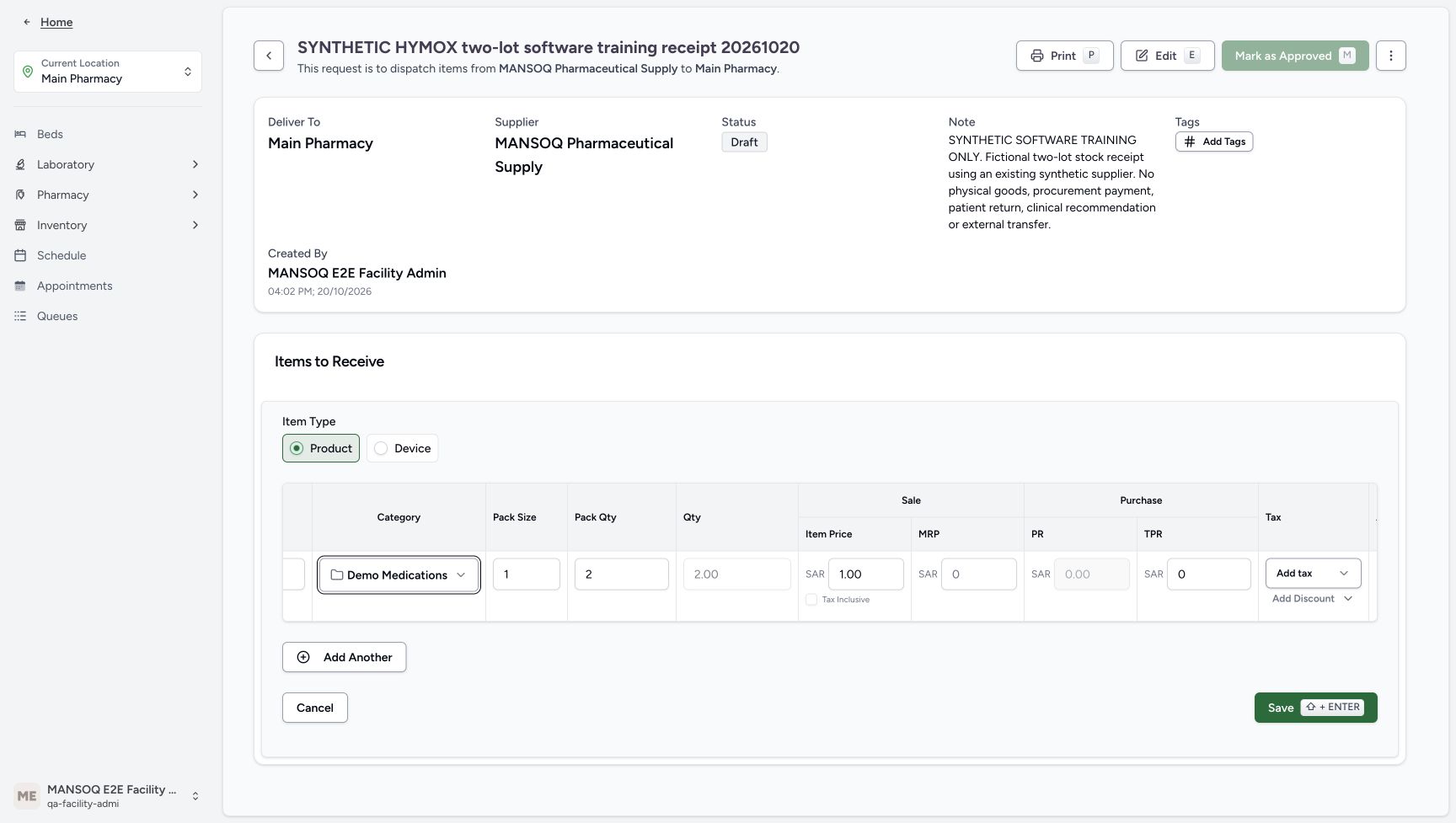Follow the Home link
This screenshot has height=823, width=1456.
coord(56,22)
